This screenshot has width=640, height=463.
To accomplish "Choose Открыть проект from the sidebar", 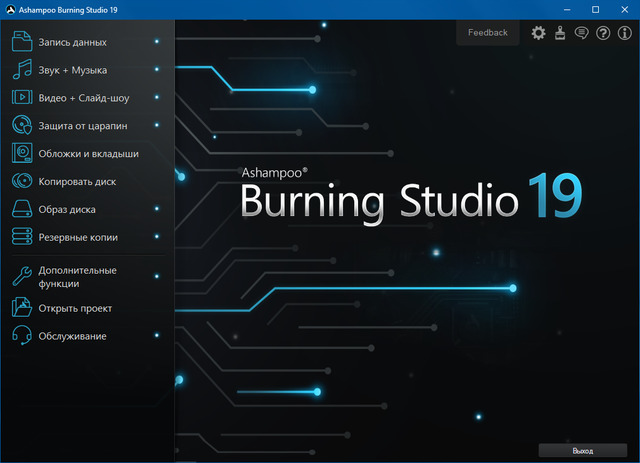I will click(x=75, y=308).
